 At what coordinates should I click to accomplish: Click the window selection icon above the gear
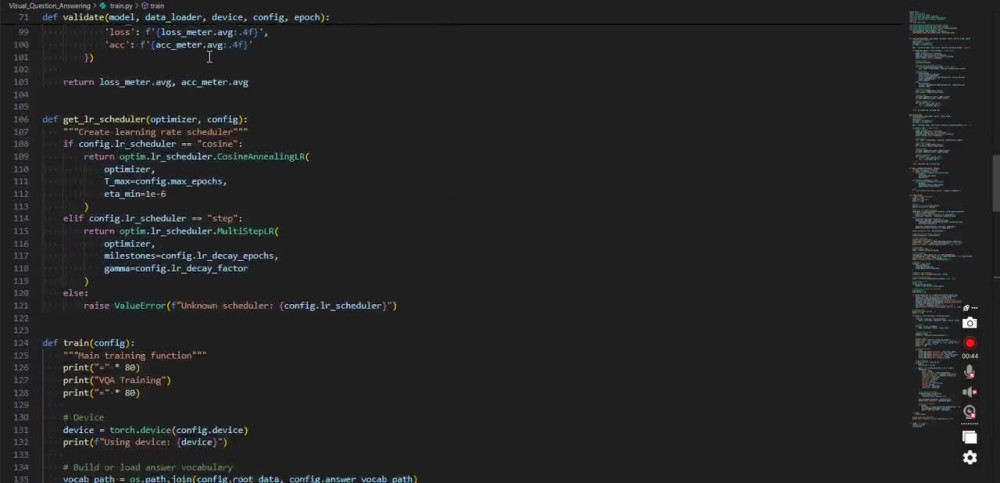[969, 437]
